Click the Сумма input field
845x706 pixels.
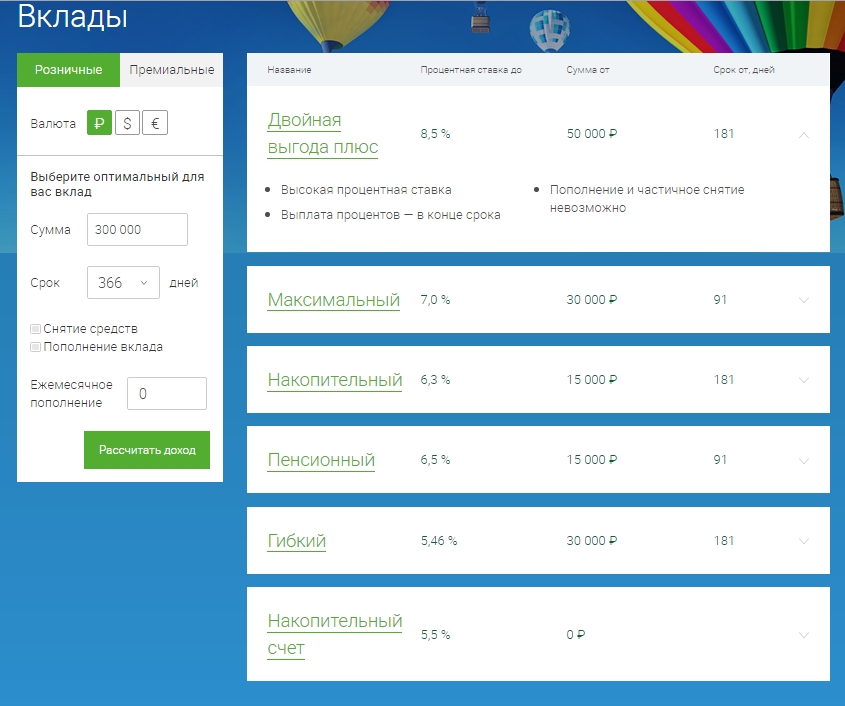(137, 229)
